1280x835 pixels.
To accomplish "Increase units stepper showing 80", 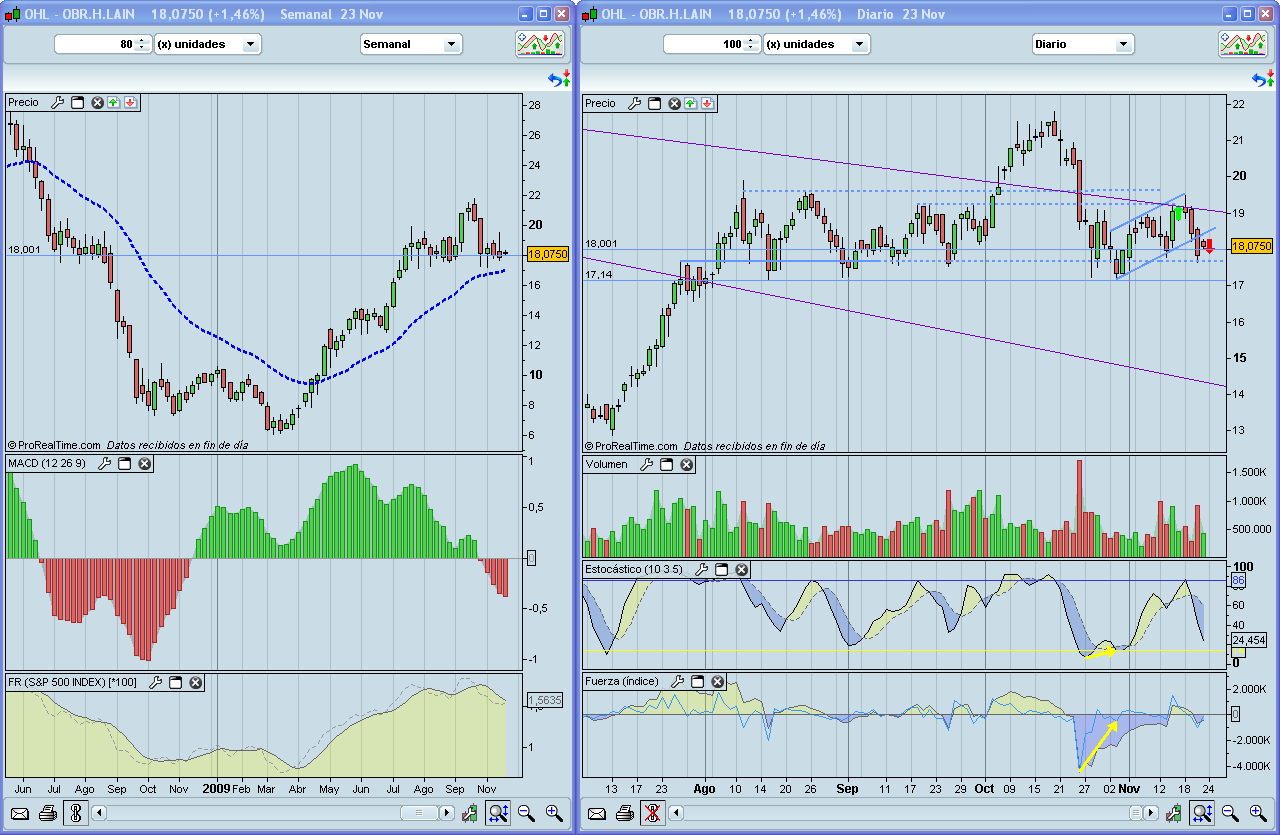I will pos(142,40).
